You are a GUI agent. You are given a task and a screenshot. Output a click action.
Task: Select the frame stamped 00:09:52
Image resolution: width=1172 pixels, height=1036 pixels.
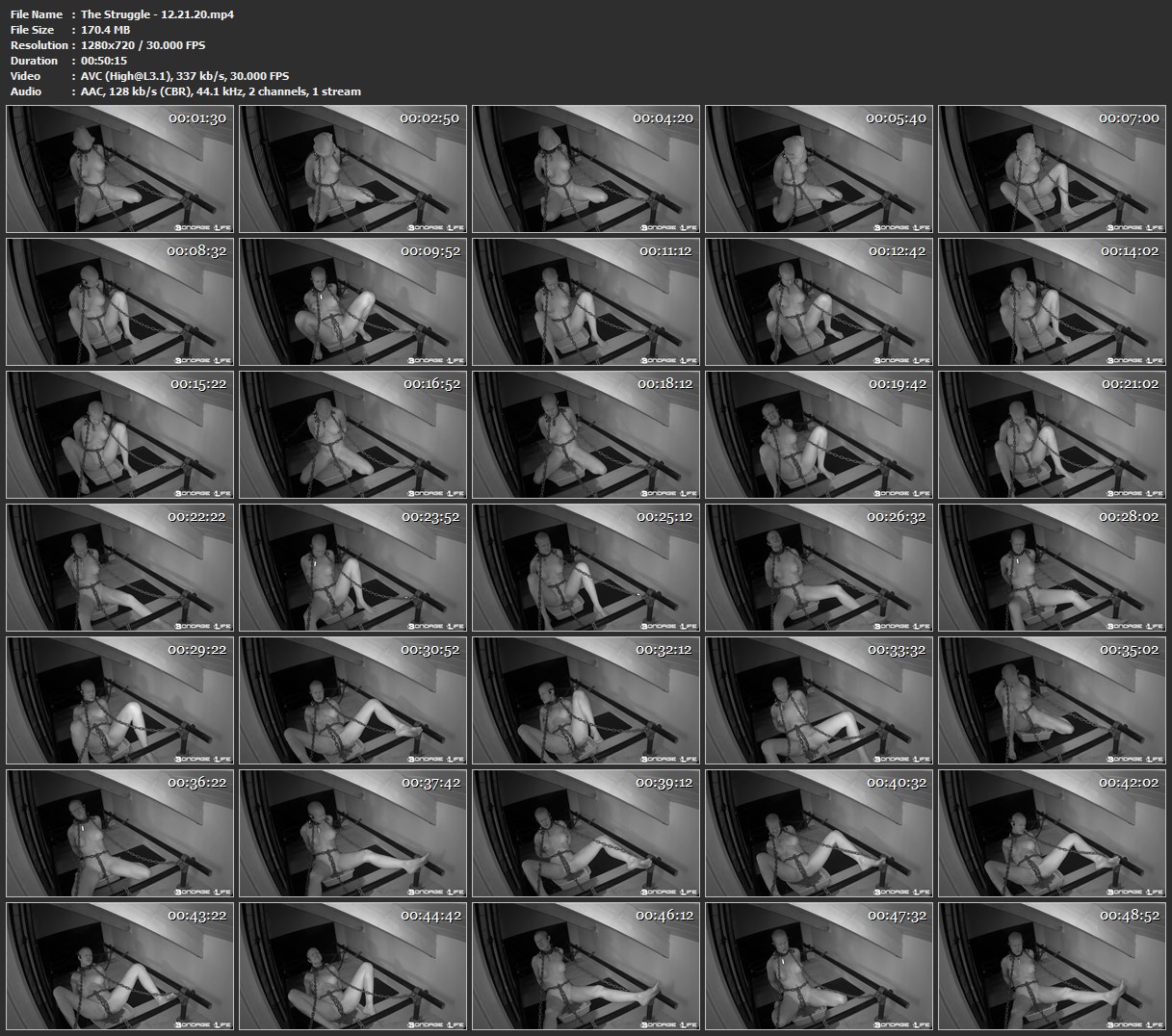click(352, 301)
